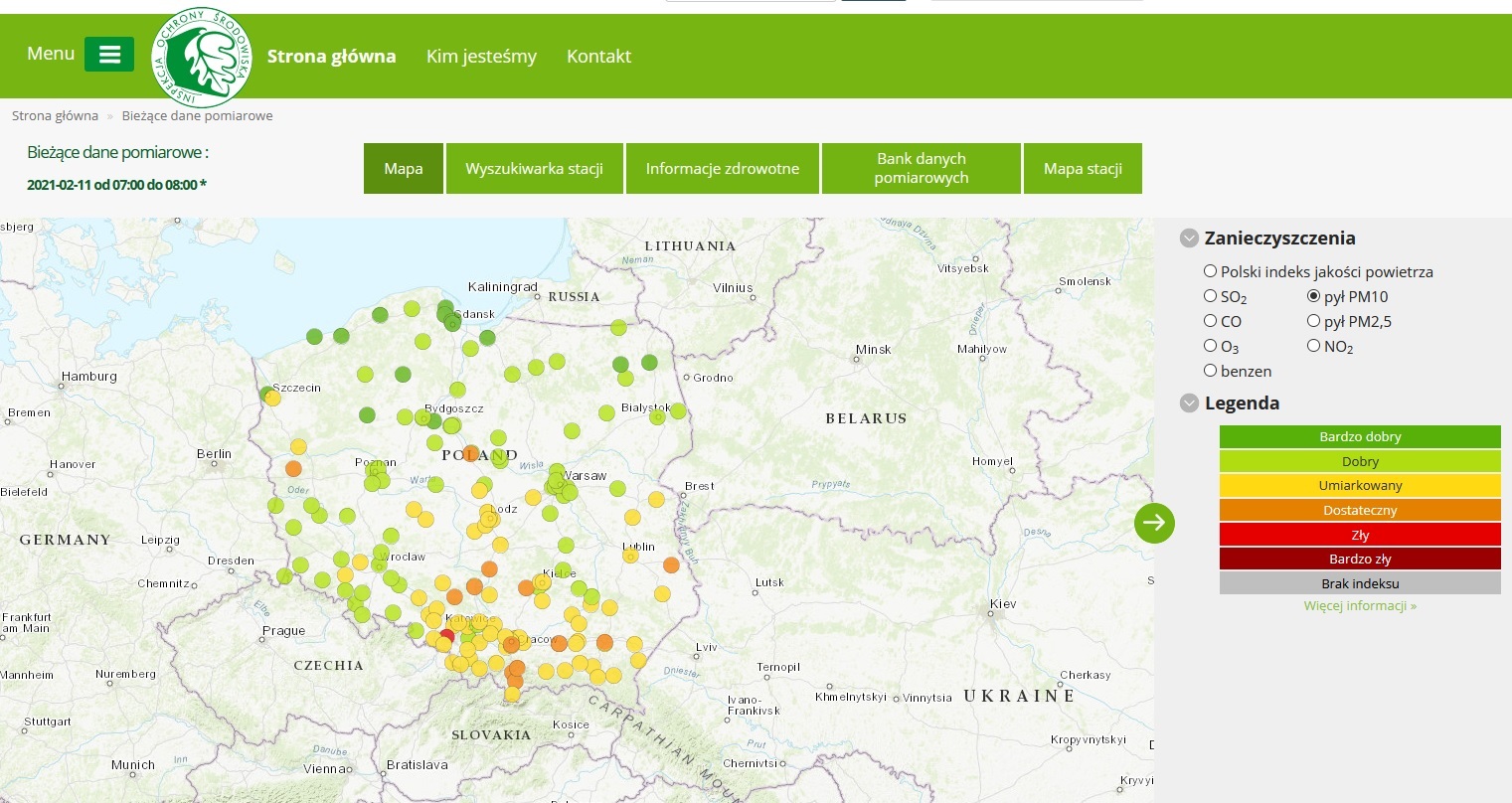Click the yellow station marker at Szczecin
1512x803 pixels.
pyautogui.click(x=273, y=399)
